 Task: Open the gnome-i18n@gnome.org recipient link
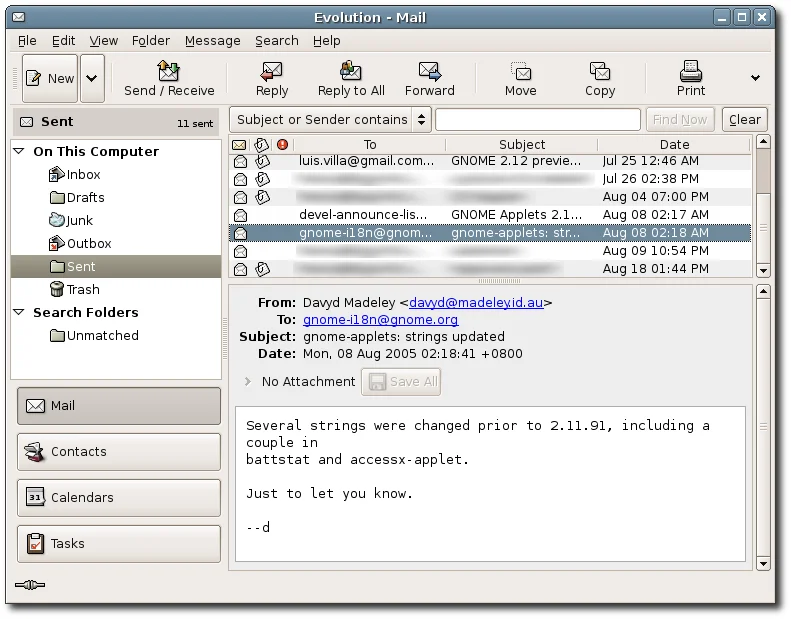pos(380,320)
